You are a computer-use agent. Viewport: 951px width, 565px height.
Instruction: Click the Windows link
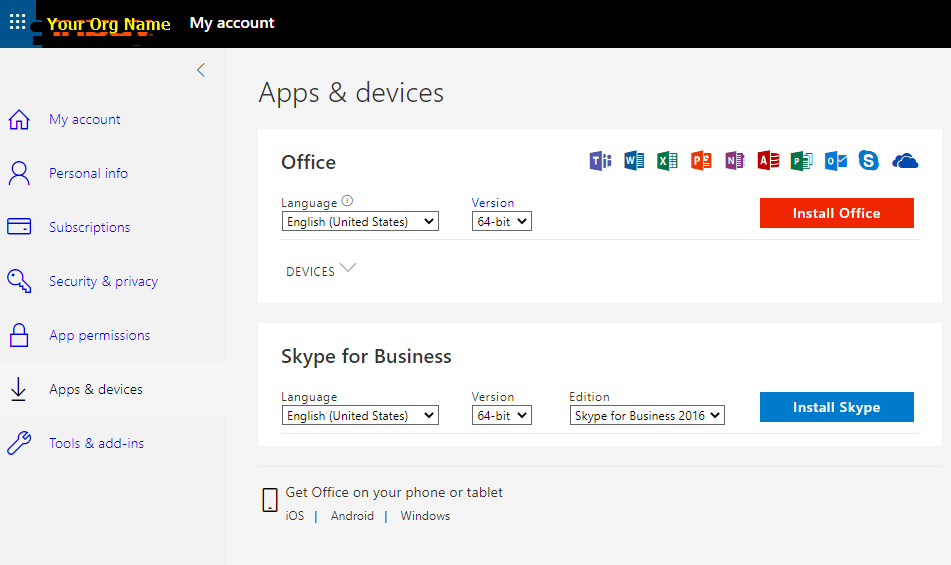tap(425, 516)
